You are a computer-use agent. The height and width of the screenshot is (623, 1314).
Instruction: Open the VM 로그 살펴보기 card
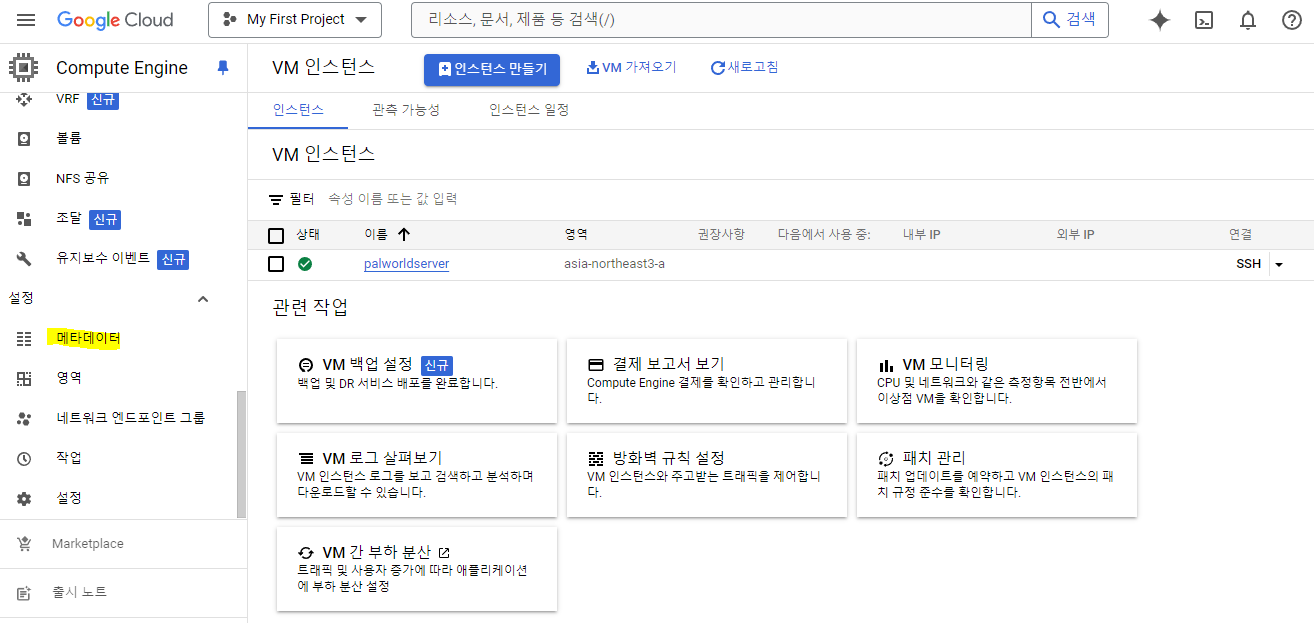[x=417, y=475]
